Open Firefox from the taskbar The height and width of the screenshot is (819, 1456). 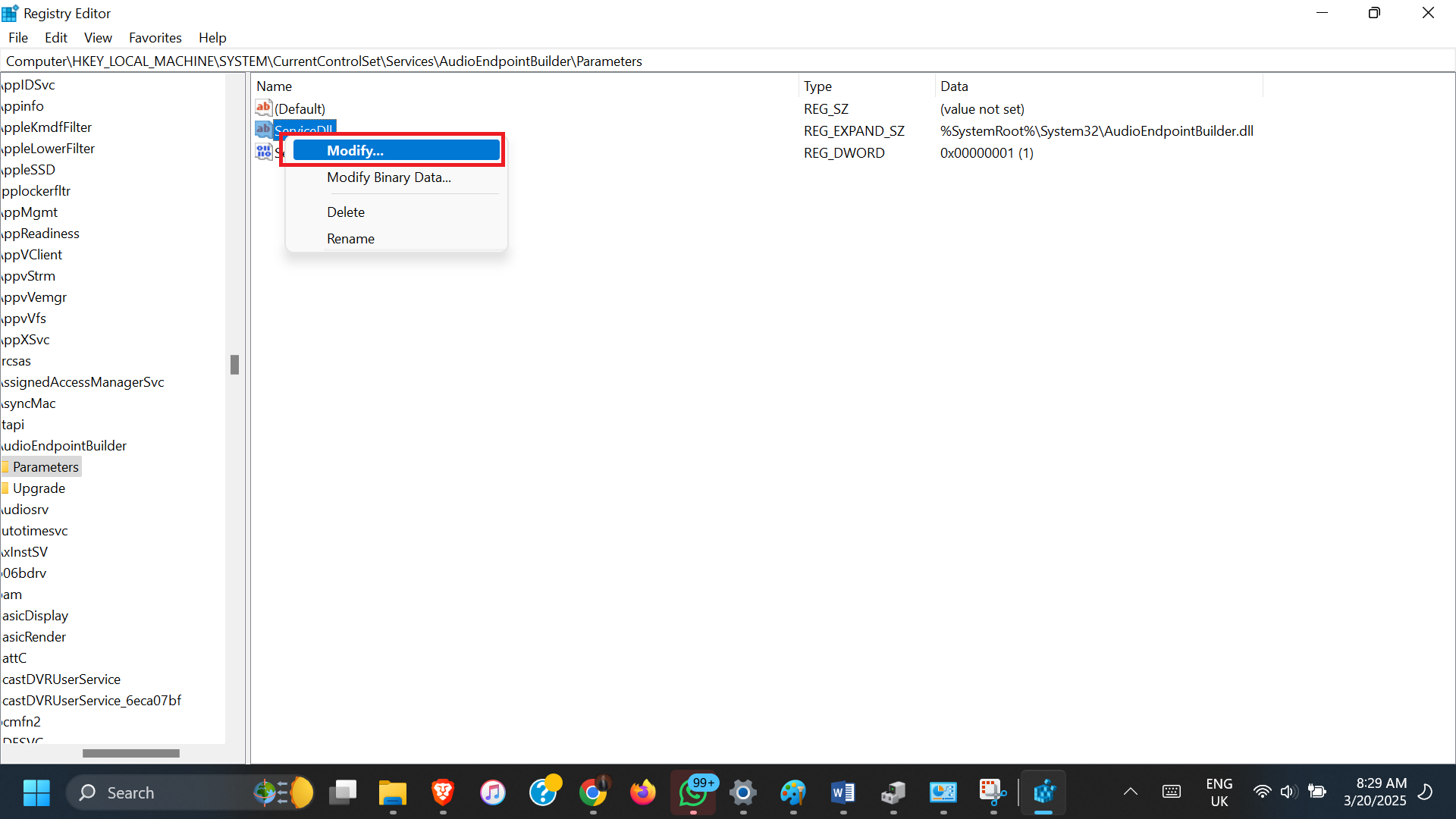coord(643,792)
